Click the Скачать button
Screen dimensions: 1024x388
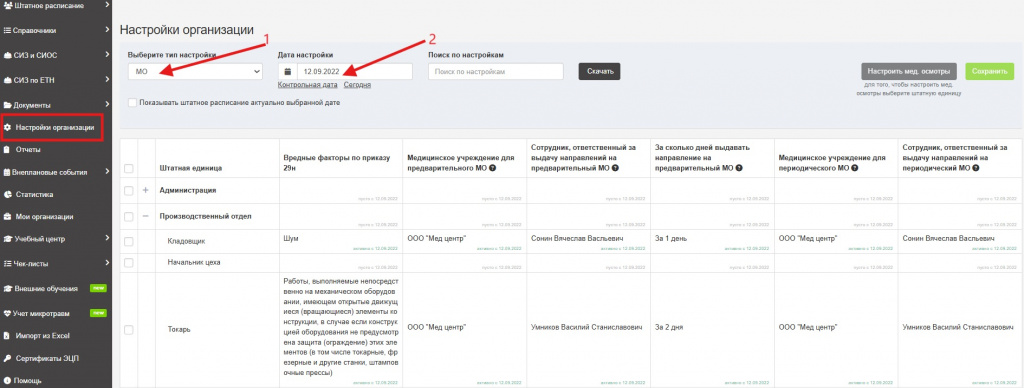pyautogui.click(x=600, y=72)
